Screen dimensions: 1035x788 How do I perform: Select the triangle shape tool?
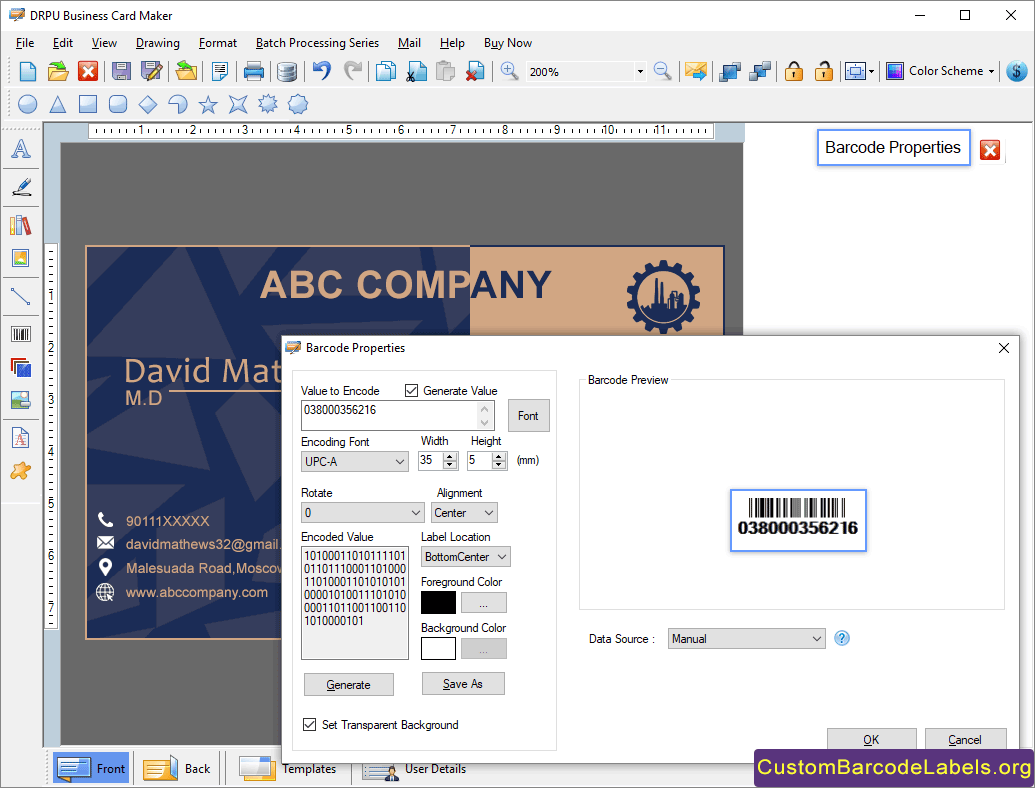[x=58, y=104]
